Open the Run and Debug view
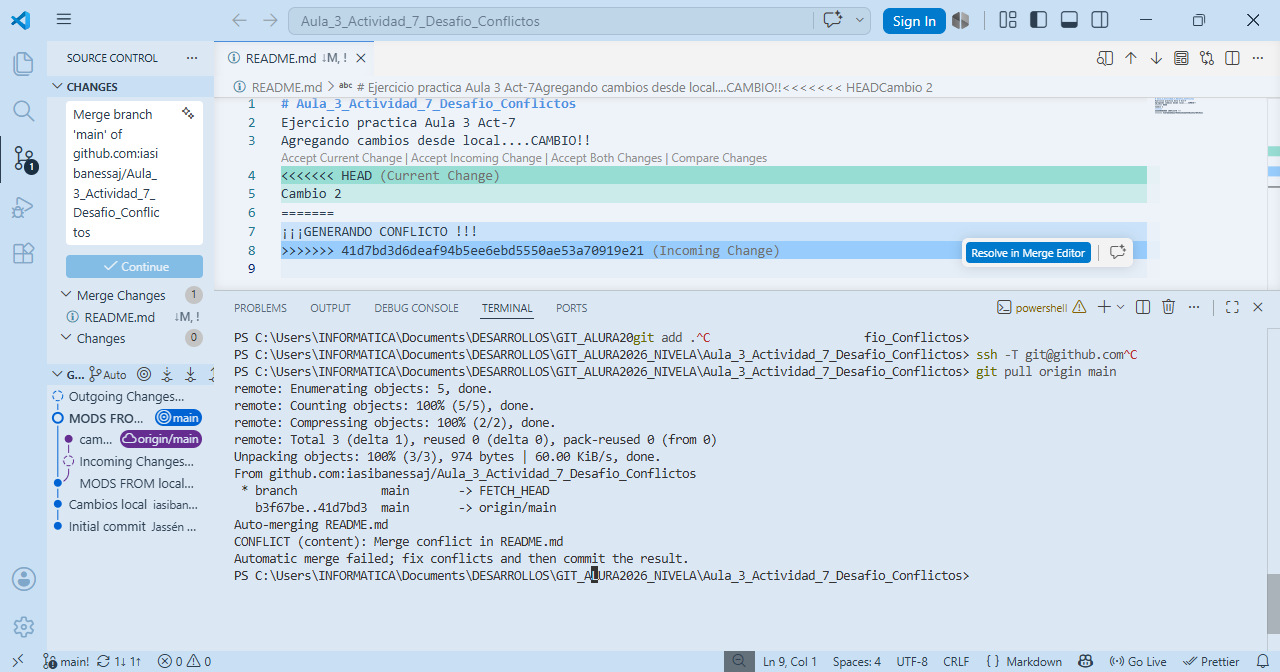Image resolution: width=1280 pixels, height=672 pixels. 23,207
